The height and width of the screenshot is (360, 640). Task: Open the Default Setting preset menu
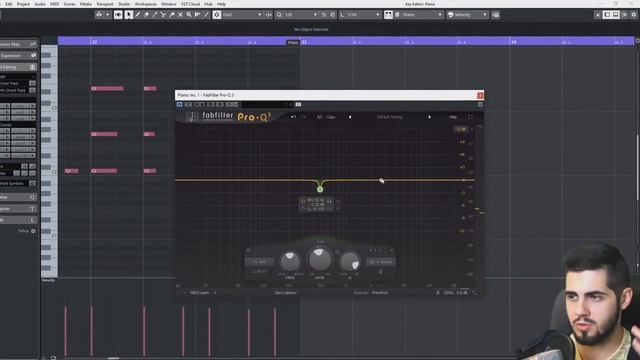390,117
